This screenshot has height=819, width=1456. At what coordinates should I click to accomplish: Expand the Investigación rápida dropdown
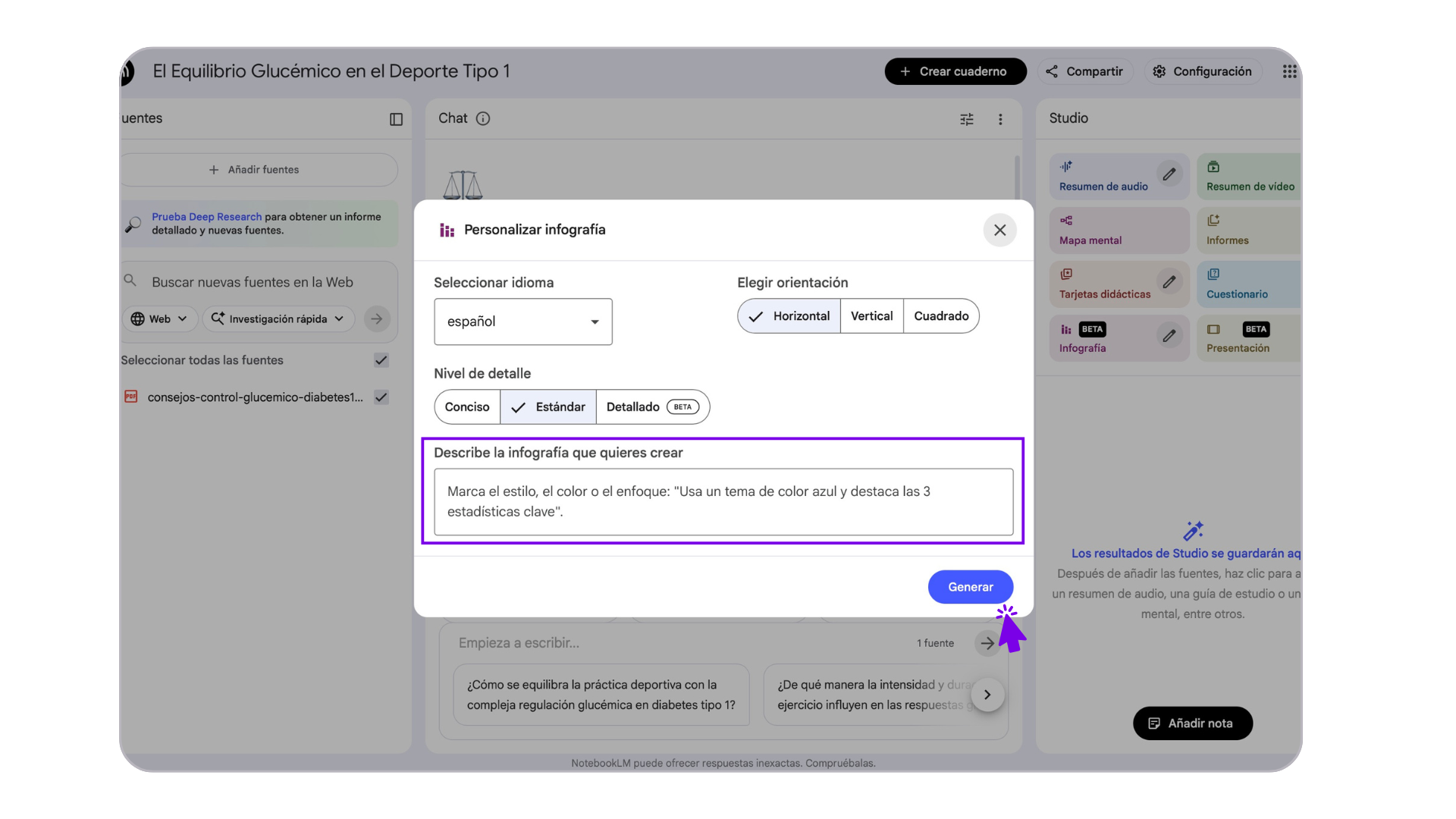pyautogui.click(x=278, y=319)
